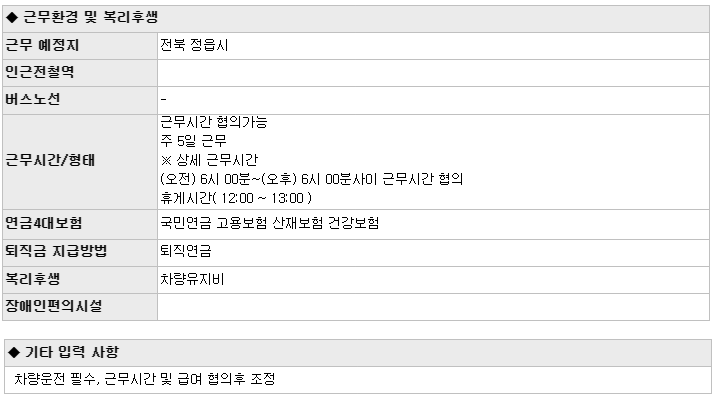Click the 근무시간 협의가능 text line
Viewport: 718px width, 404px height.
coord(213,122)
